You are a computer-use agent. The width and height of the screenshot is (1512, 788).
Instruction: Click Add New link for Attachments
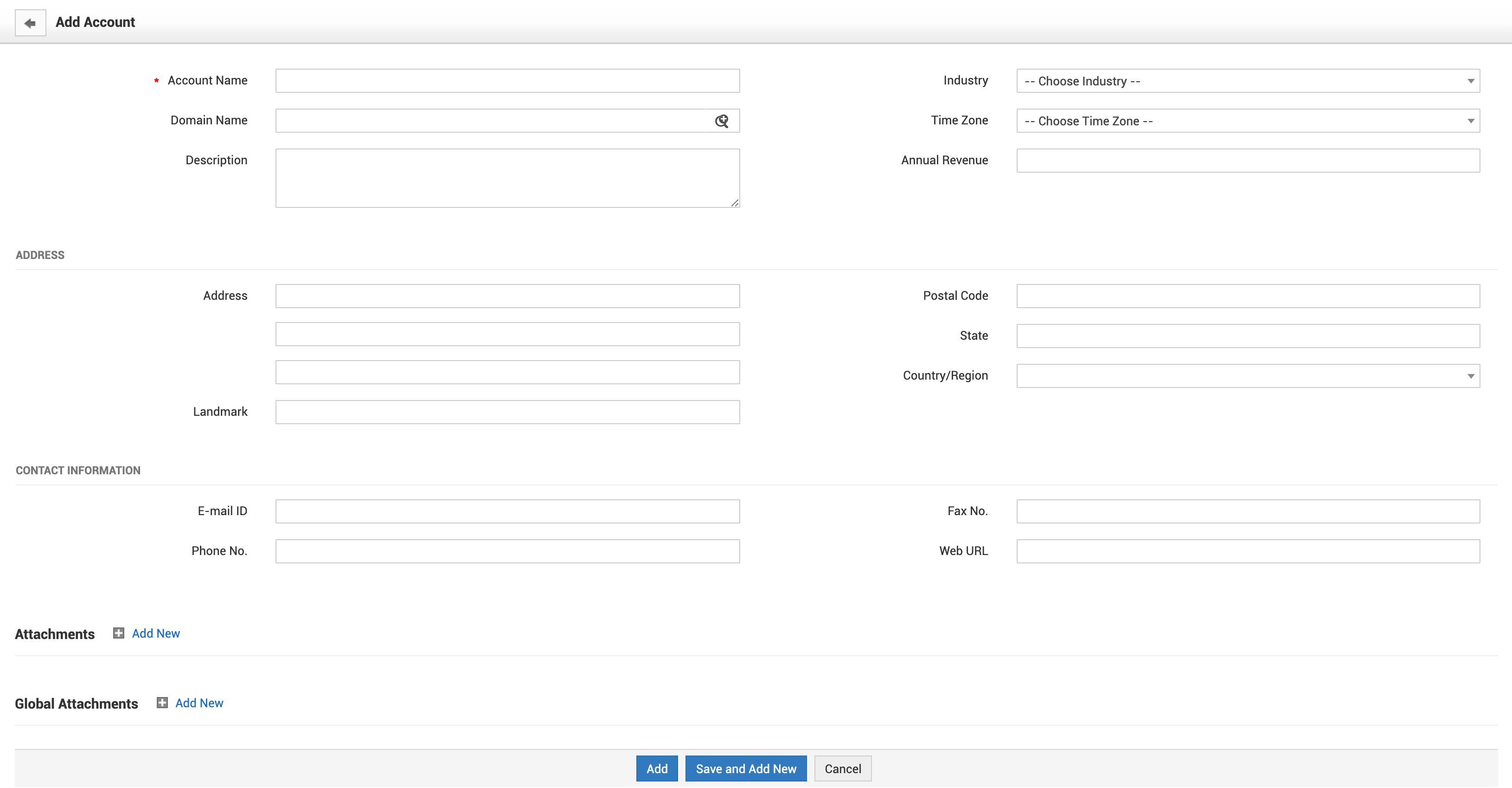pyautogui.click(x=155, y=633)
